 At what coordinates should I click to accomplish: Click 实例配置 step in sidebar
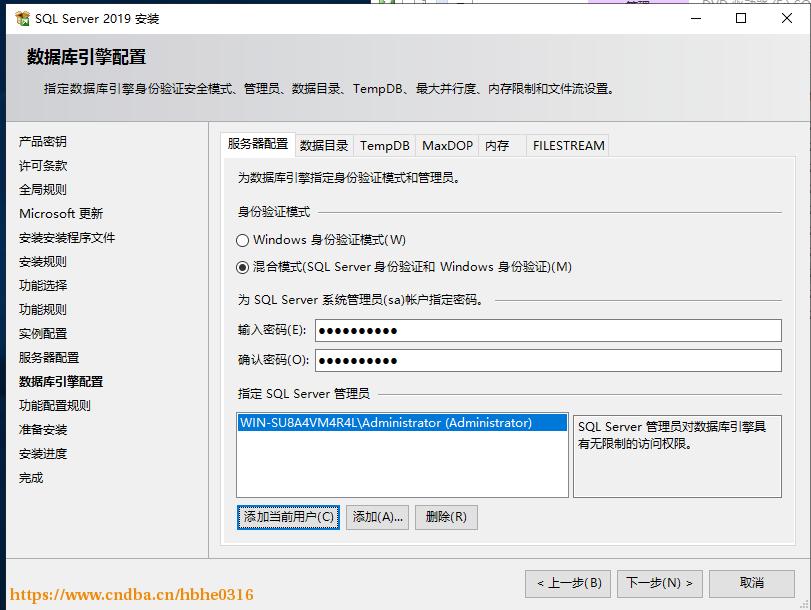pyautogui.click(x=43, y=334)
